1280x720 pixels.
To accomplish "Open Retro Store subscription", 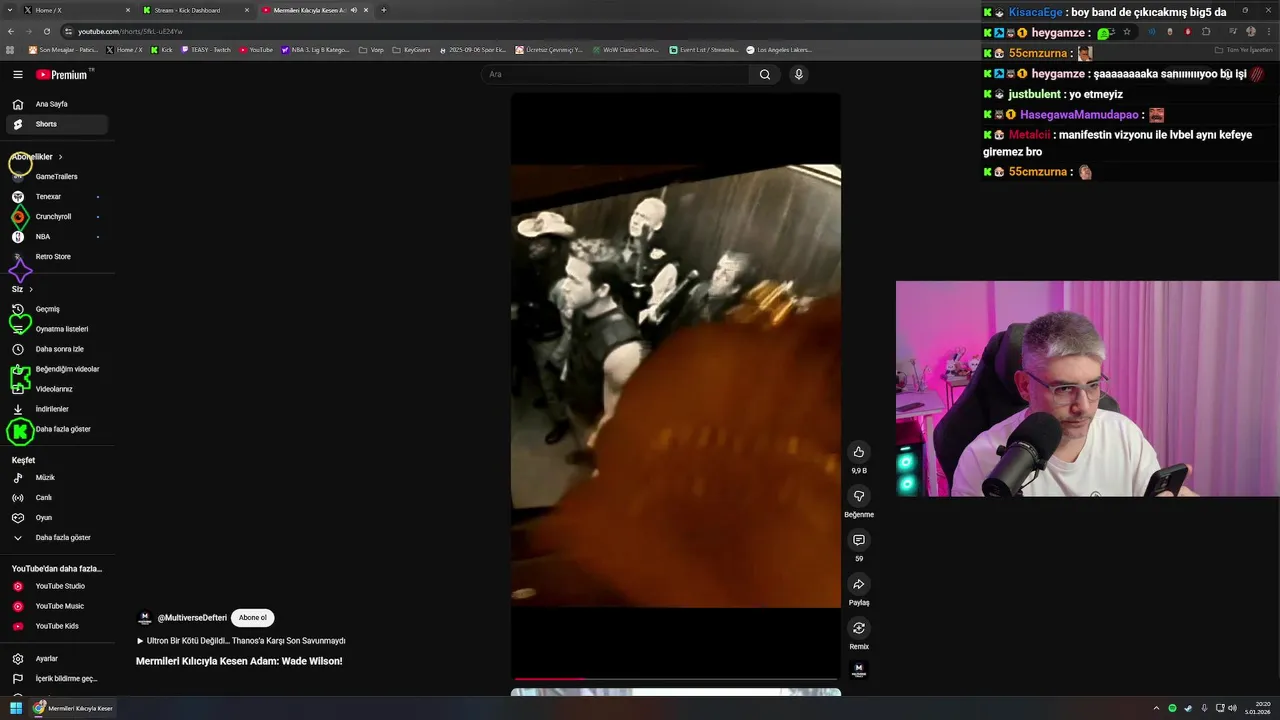I will tap(58, 257).
